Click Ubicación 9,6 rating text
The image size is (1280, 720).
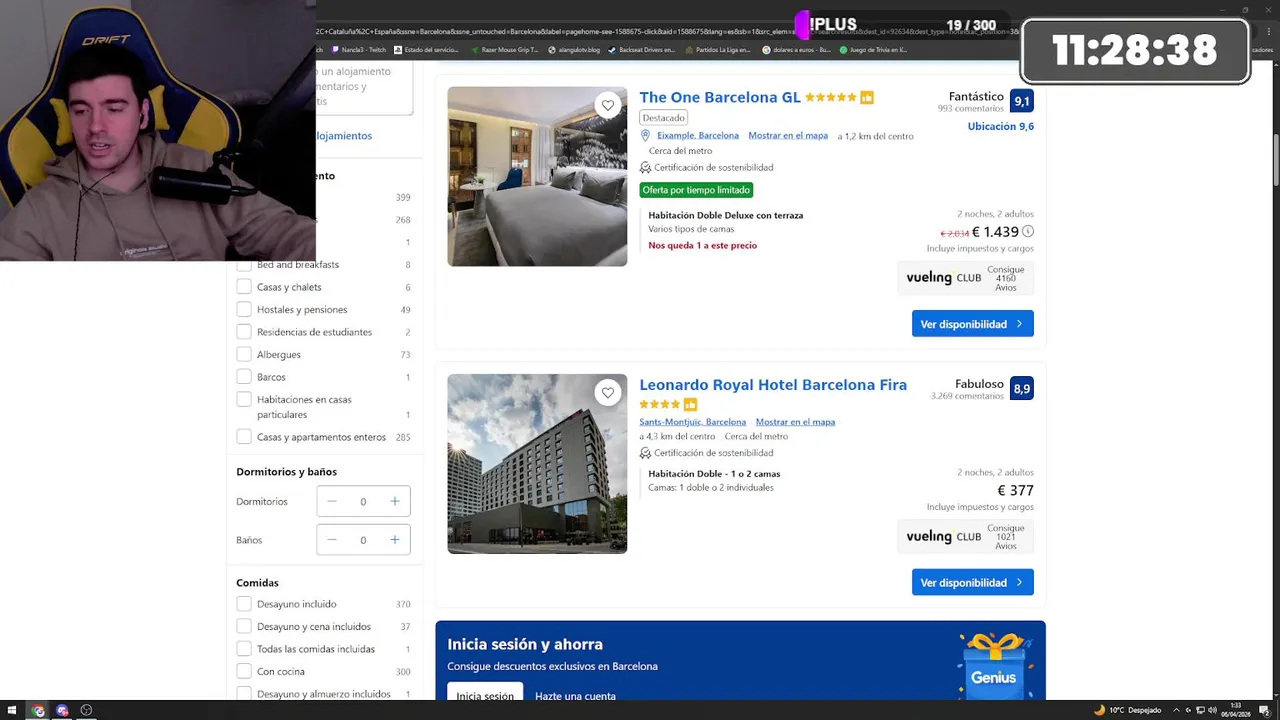(x=1001, y=126)
